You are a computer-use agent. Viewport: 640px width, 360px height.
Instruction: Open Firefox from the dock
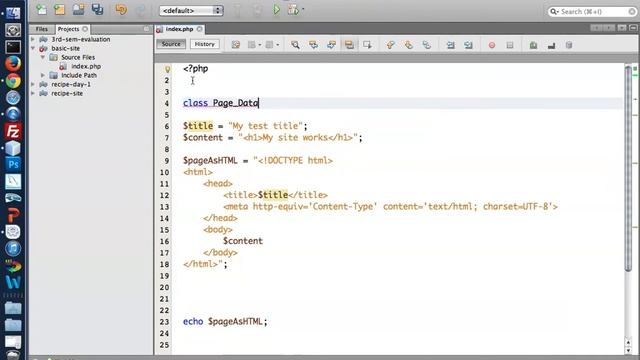[13, 64]
